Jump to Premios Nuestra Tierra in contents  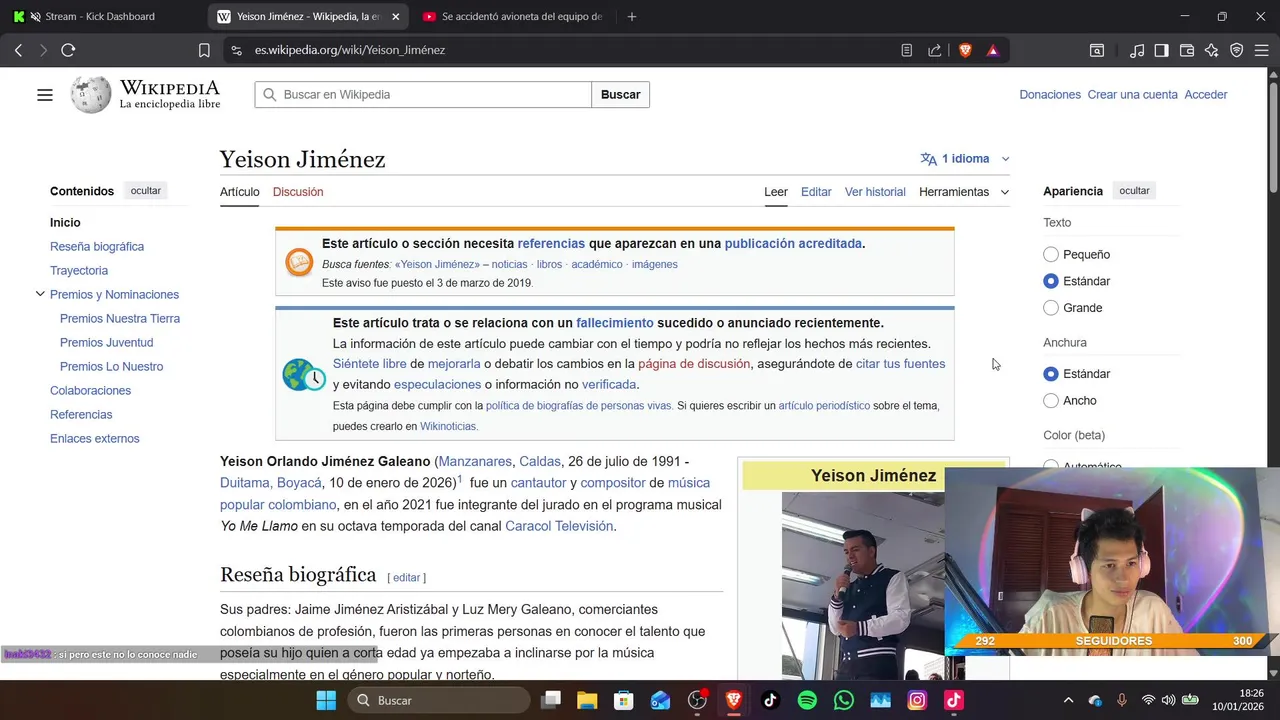point(120,319)
